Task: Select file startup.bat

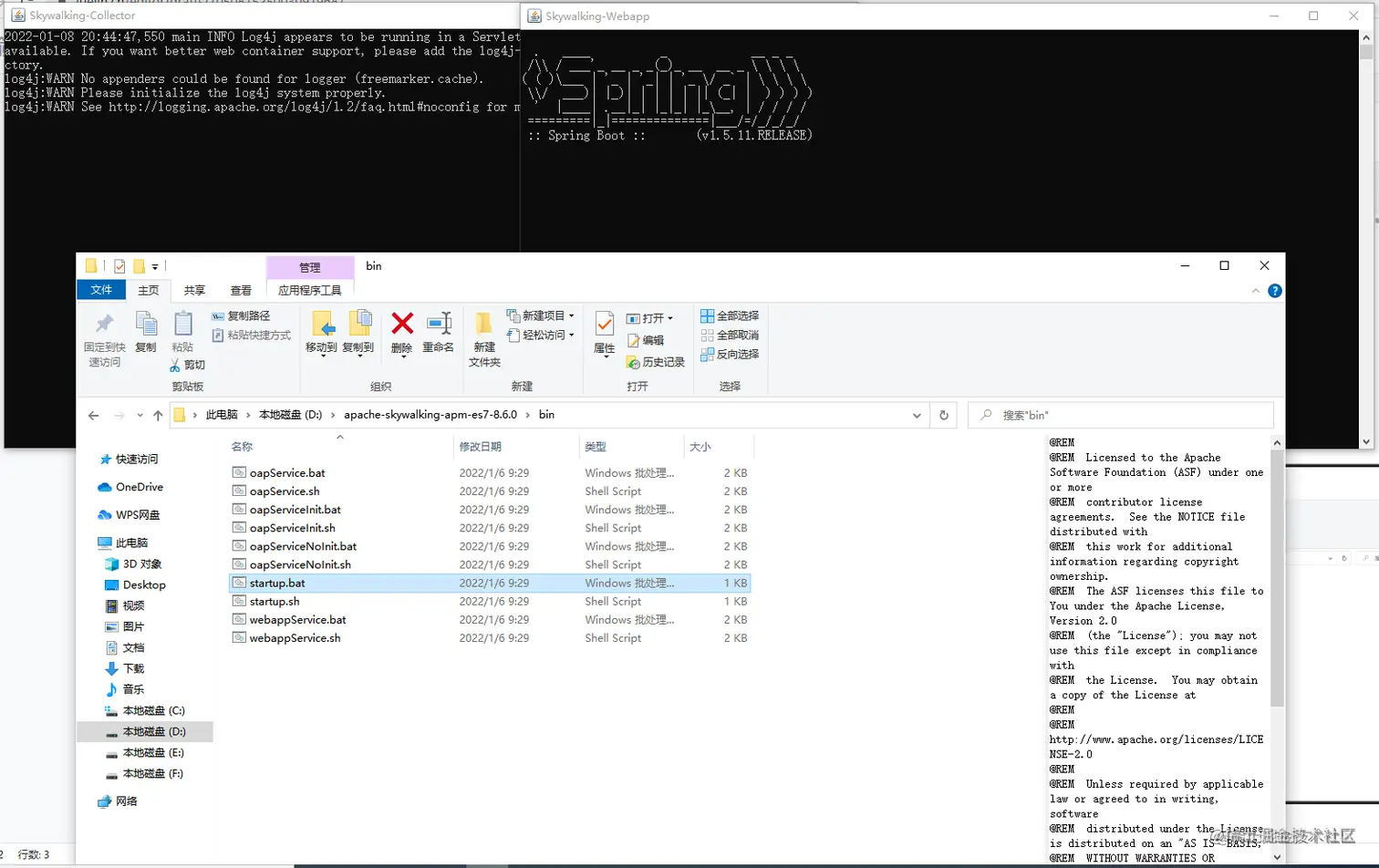Action: pos(490,583)
